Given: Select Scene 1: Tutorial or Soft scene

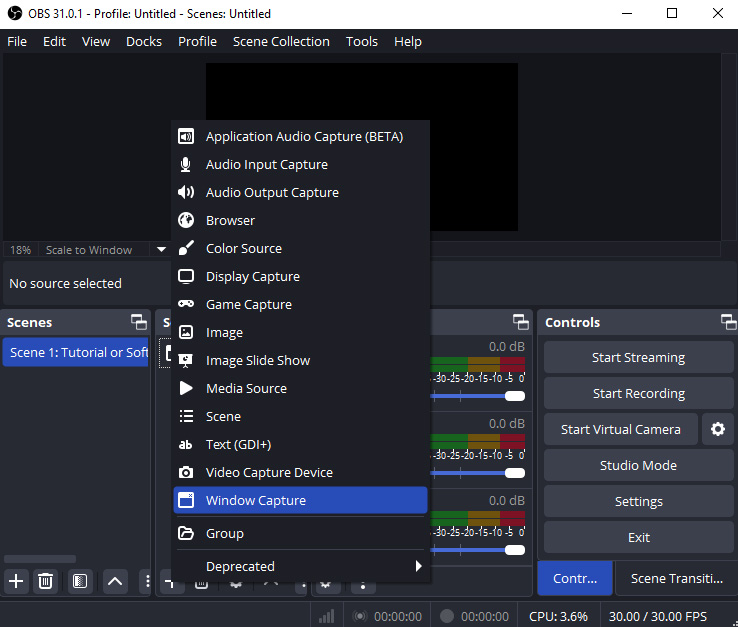Looking at the screenshot, I should [x=75, y=352].
